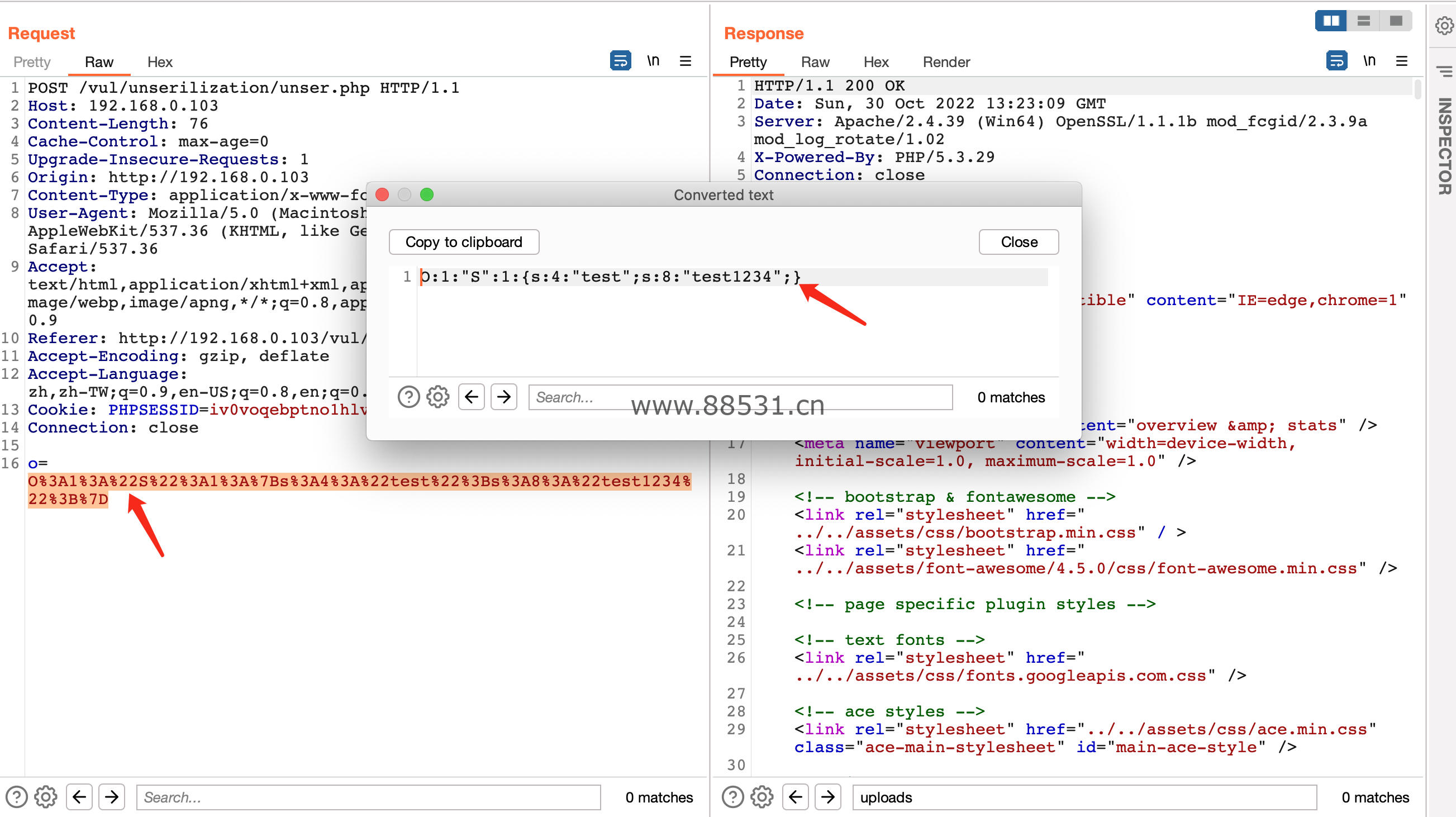The image size is (1456, 817).
Task: Select combined single-pane layout view
Action: [1396, 21]
